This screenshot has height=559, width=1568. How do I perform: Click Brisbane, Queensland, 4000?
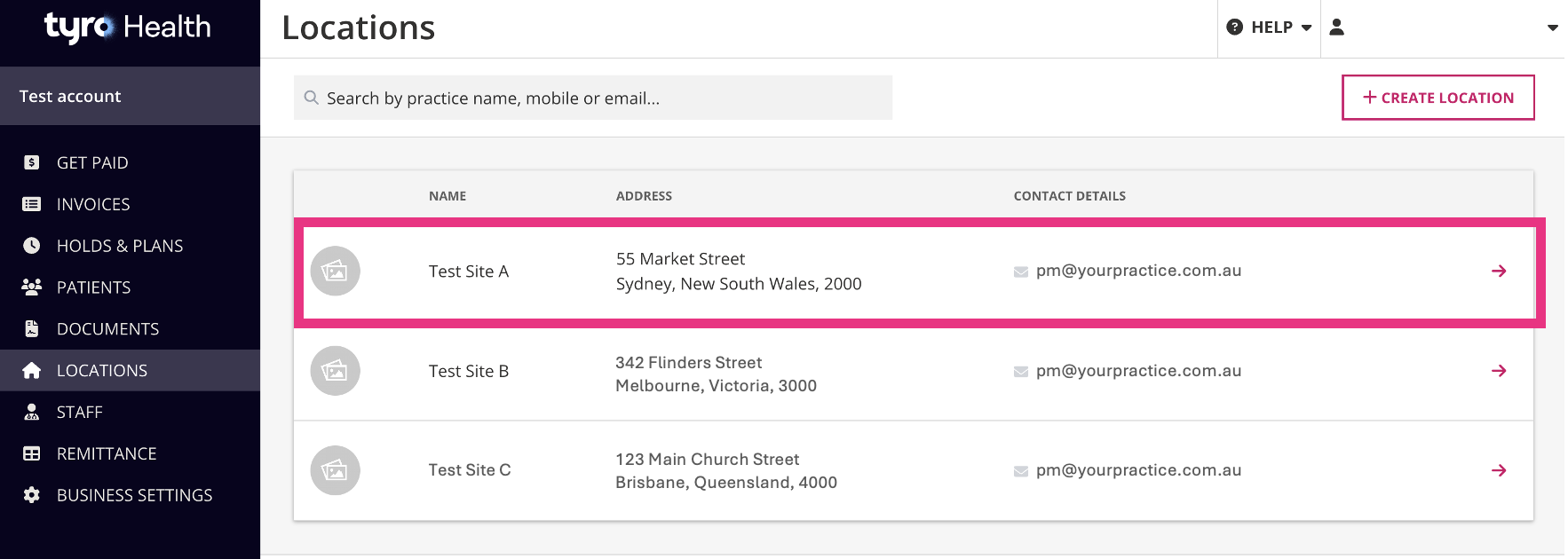[x=726, y=483]
